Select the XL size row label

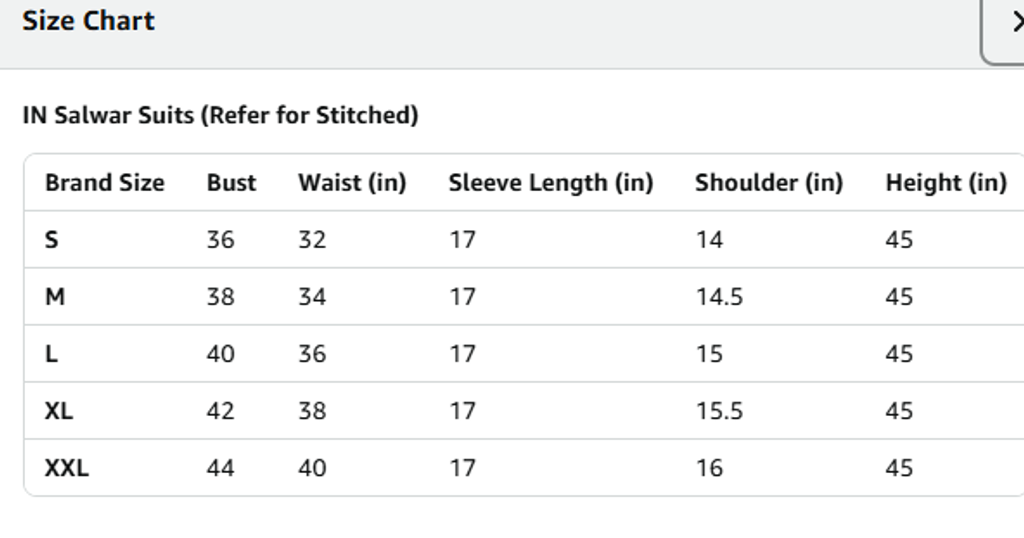59,411
